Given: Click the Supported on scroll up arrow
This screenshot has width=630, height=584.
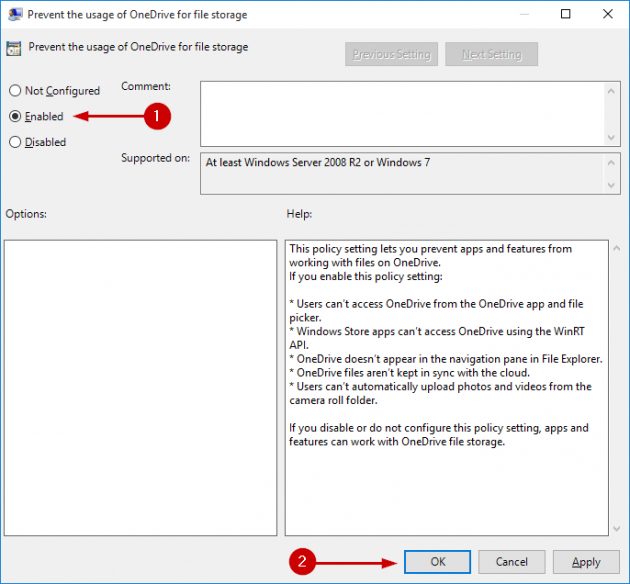Looking at the screenshot, I should [611, 163].
